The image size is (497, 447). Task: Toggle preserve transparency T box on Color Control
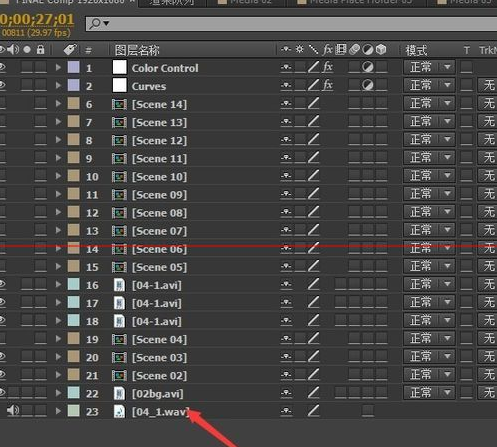pos(466,67)
